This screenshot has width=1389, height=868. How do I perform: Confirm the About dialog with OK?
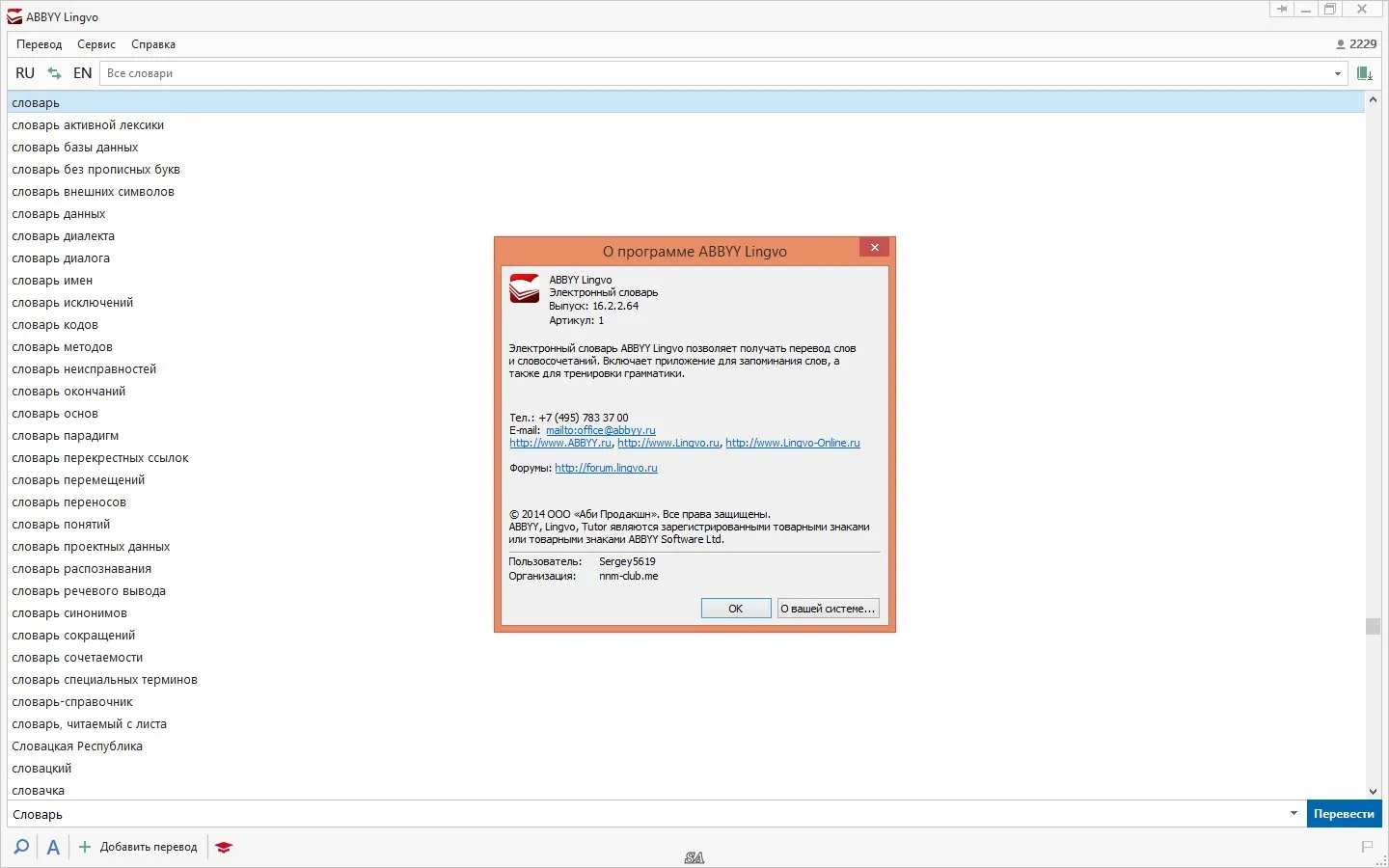click(x=736, y=609)
